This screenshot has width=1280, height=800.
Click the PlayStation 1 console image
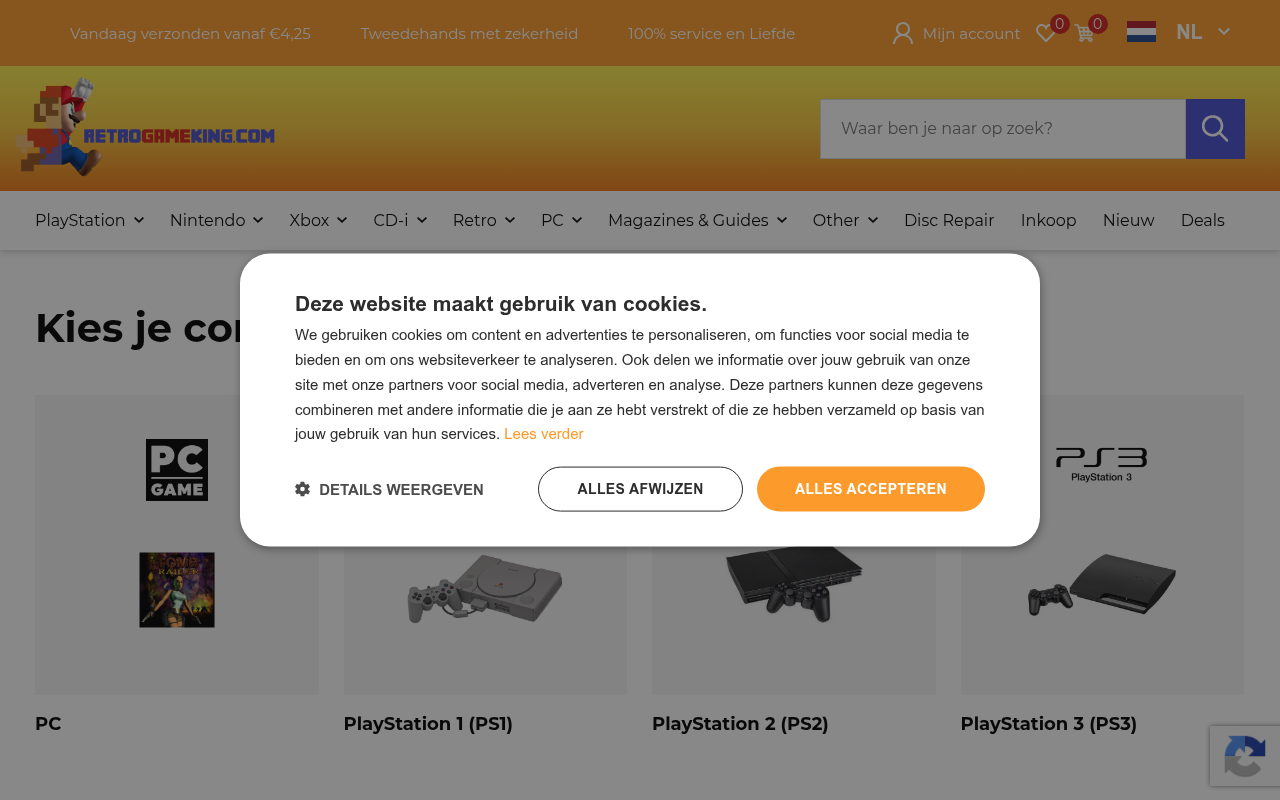(x=485, y=588)
